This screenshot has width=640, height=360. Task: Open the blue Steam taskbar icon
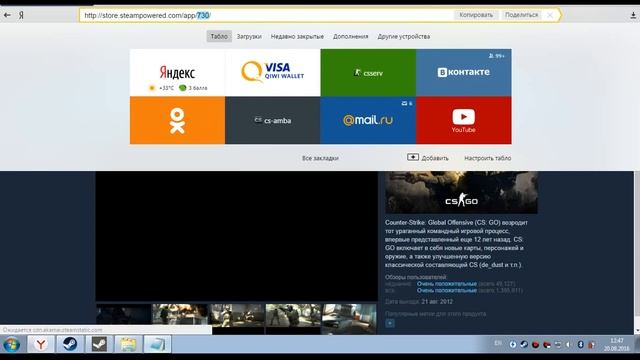70,345
